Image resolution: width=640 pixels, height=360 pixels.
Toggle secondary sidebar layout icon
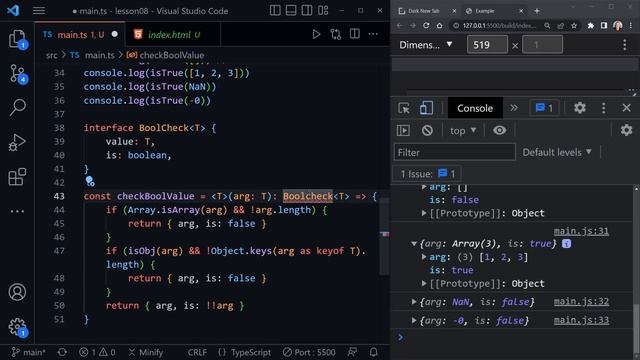point(307,10)
